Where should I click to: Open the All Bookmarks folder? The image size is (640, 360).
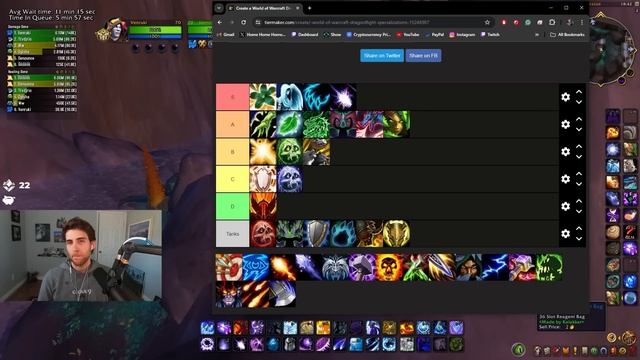pos(567,35)
